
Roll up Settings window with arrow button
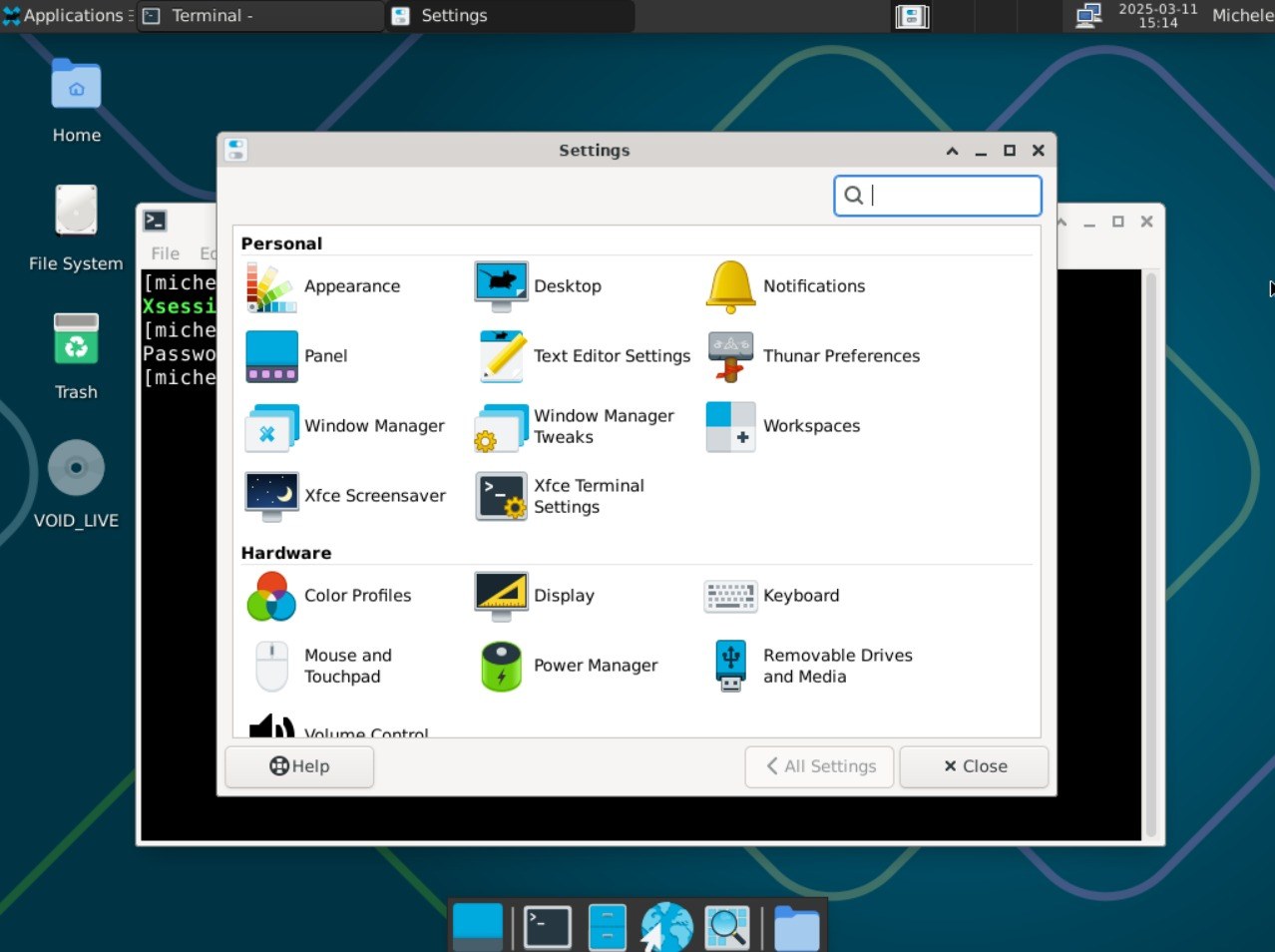(x=952, y=151)
